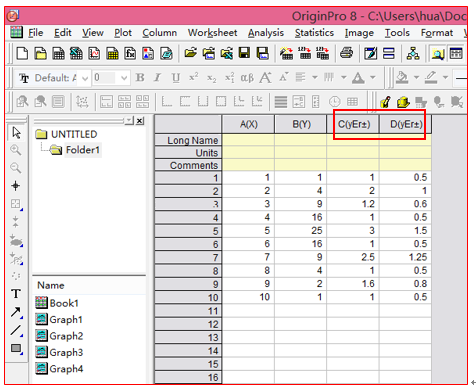
Task: Toggle Italic formatting
Action: point(157,78)
